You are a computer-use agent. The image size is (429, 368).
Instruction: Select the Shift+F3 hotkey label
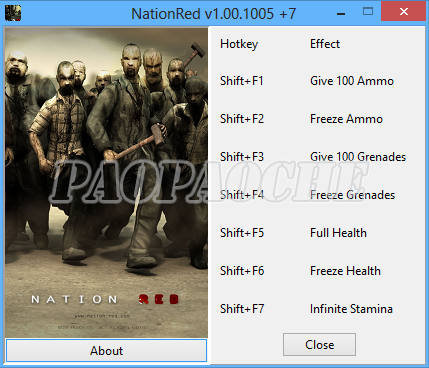[x=242, y=157]
